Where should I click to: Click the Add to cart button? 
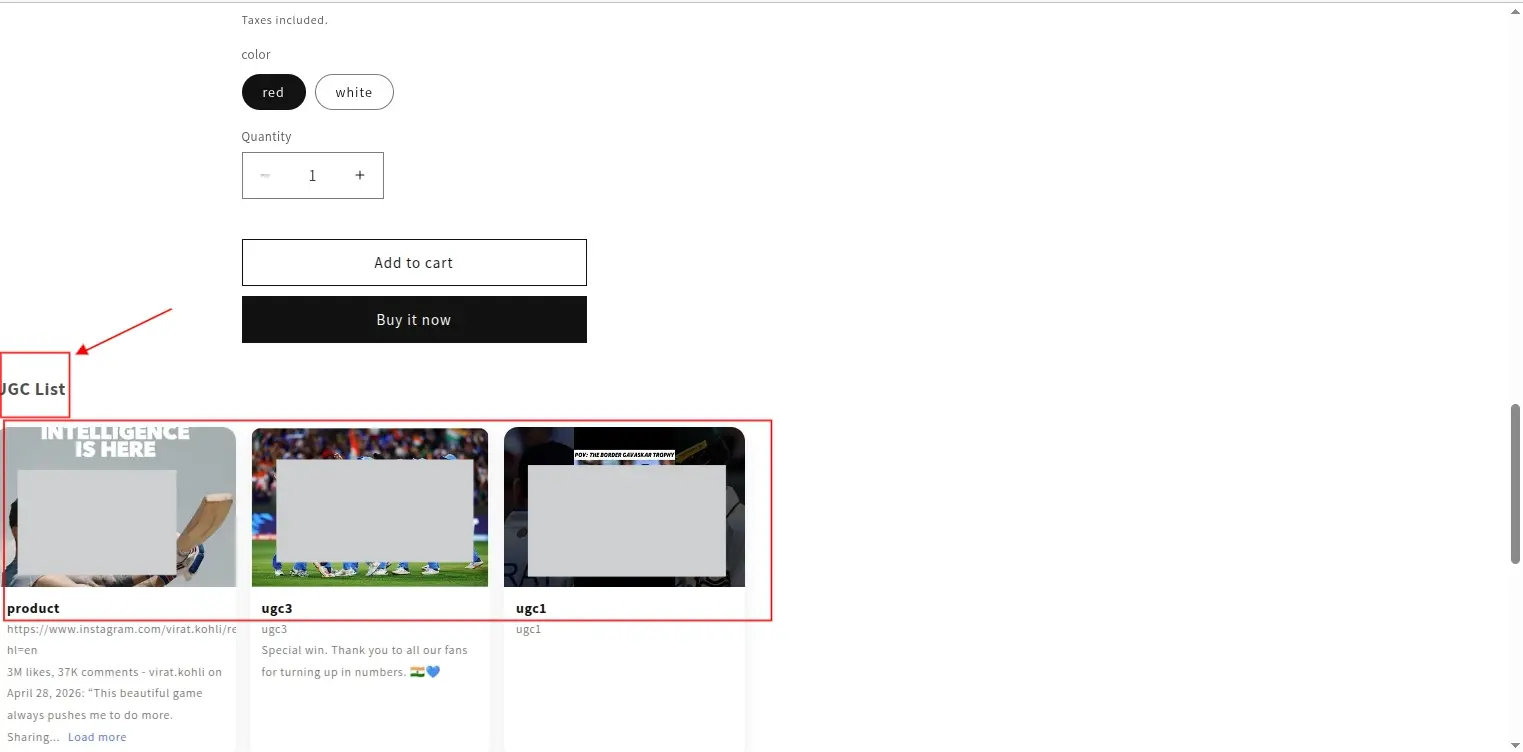click(414, 262)
